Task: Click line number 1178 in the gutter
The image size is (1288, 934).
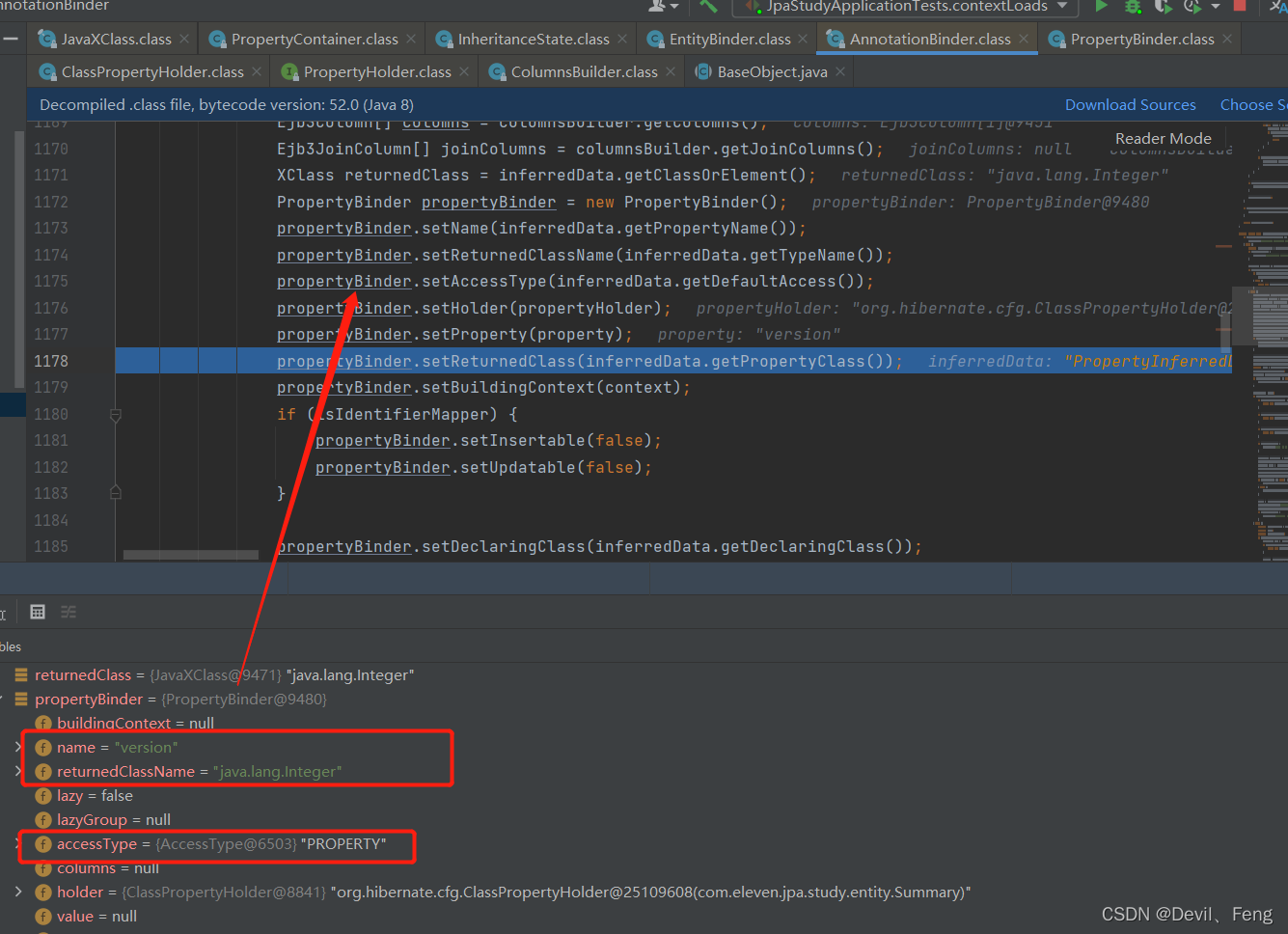Action: click(51, 361)
